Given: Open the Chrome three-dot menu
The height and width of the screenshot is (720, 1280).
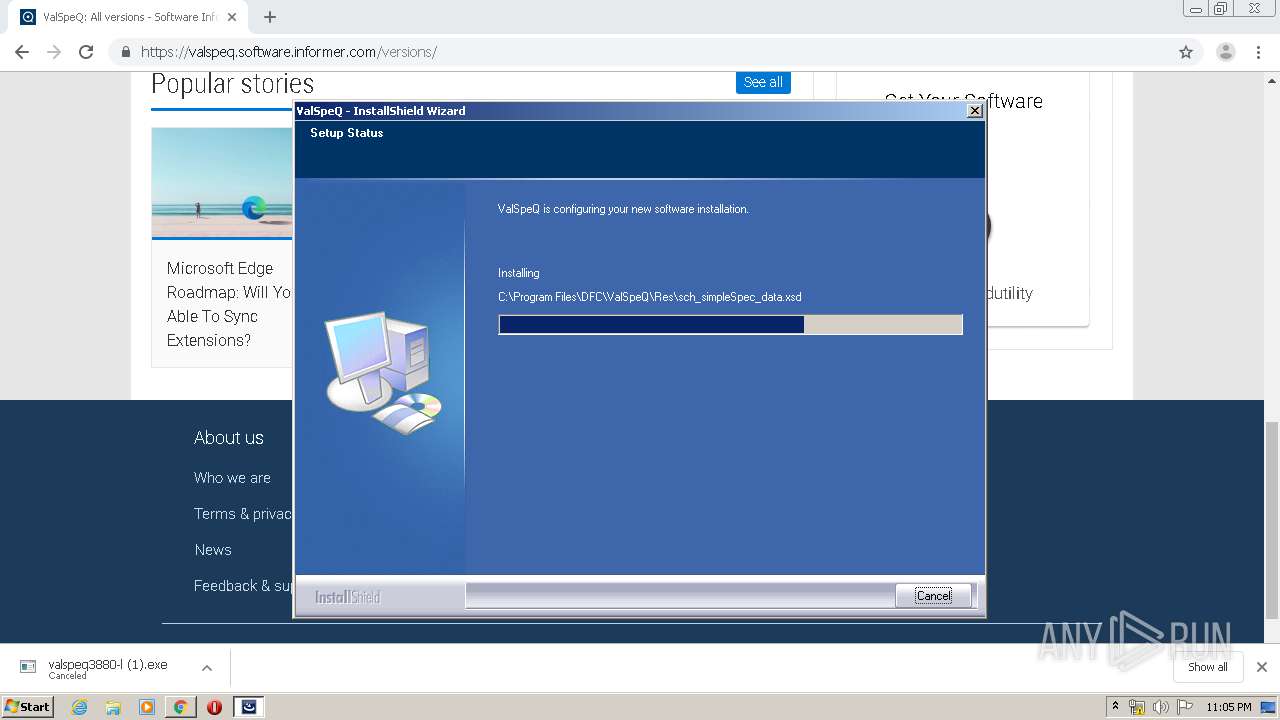Looking at the screenshot, I should pos(1259,52).
